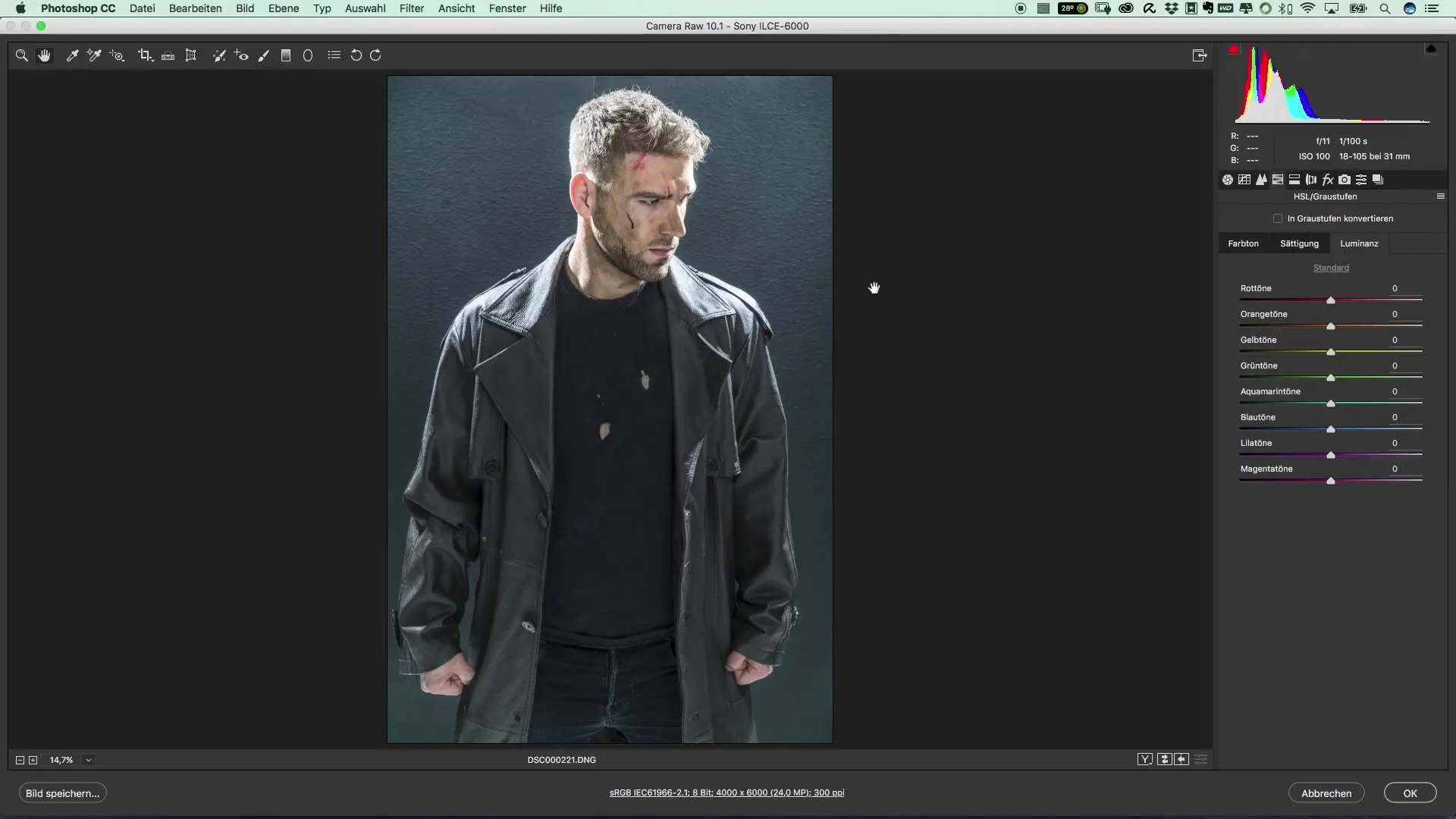Open the Bild menu
1456x819 pixels.
tap(245, 8)
